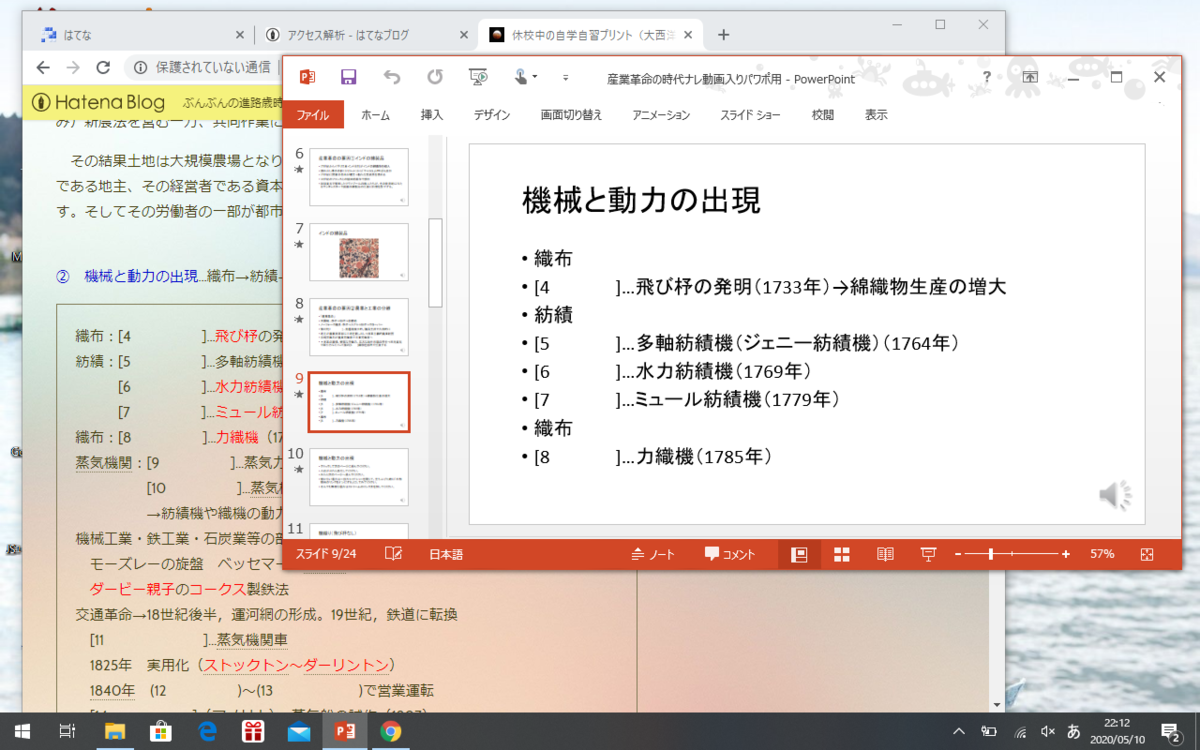Open the Hatena Blog link in the browser
Image resolution: width=1200 pixels, height=750 pixels.
(100, 103)
